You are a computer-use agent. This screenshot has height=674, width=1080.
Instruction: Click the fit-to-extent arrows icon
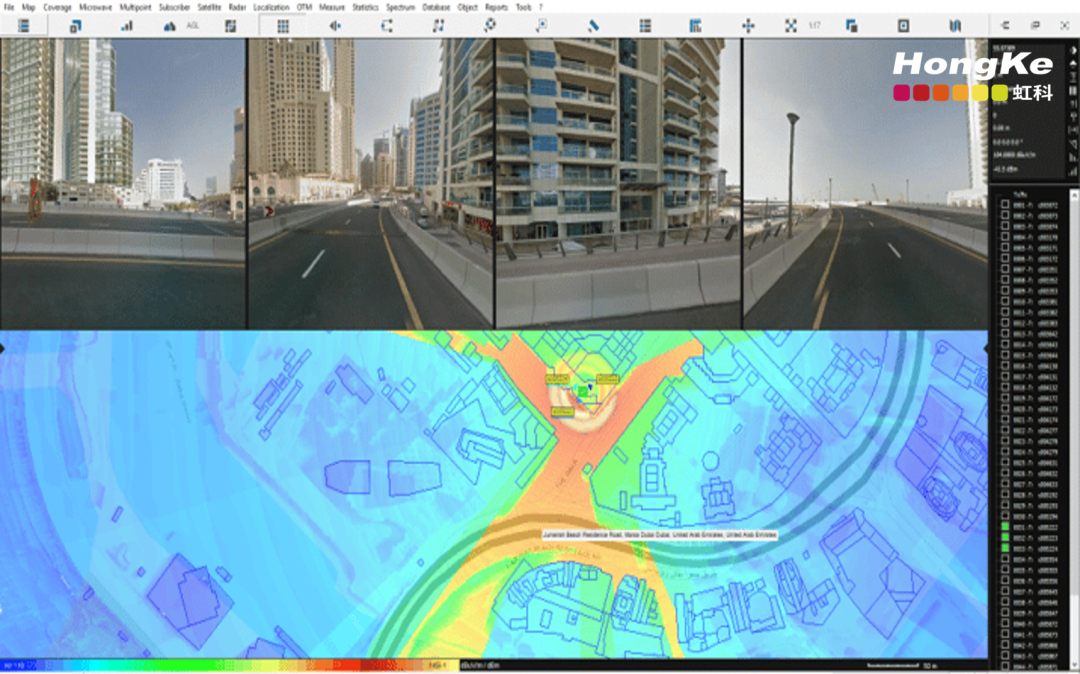(x=791, y=26)
